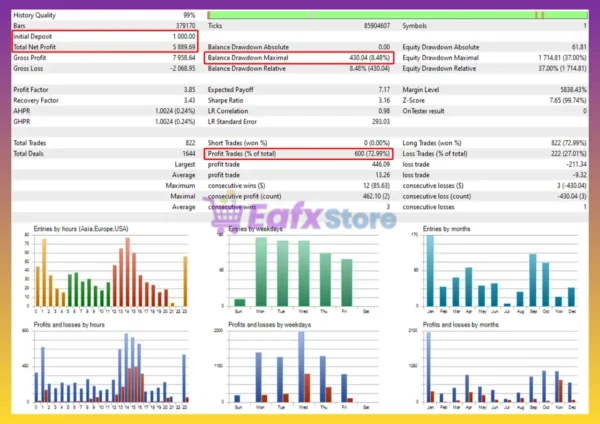Open Profits and losses by hours chart
This screenshot has width=600, height=424.
pos(107,366)
